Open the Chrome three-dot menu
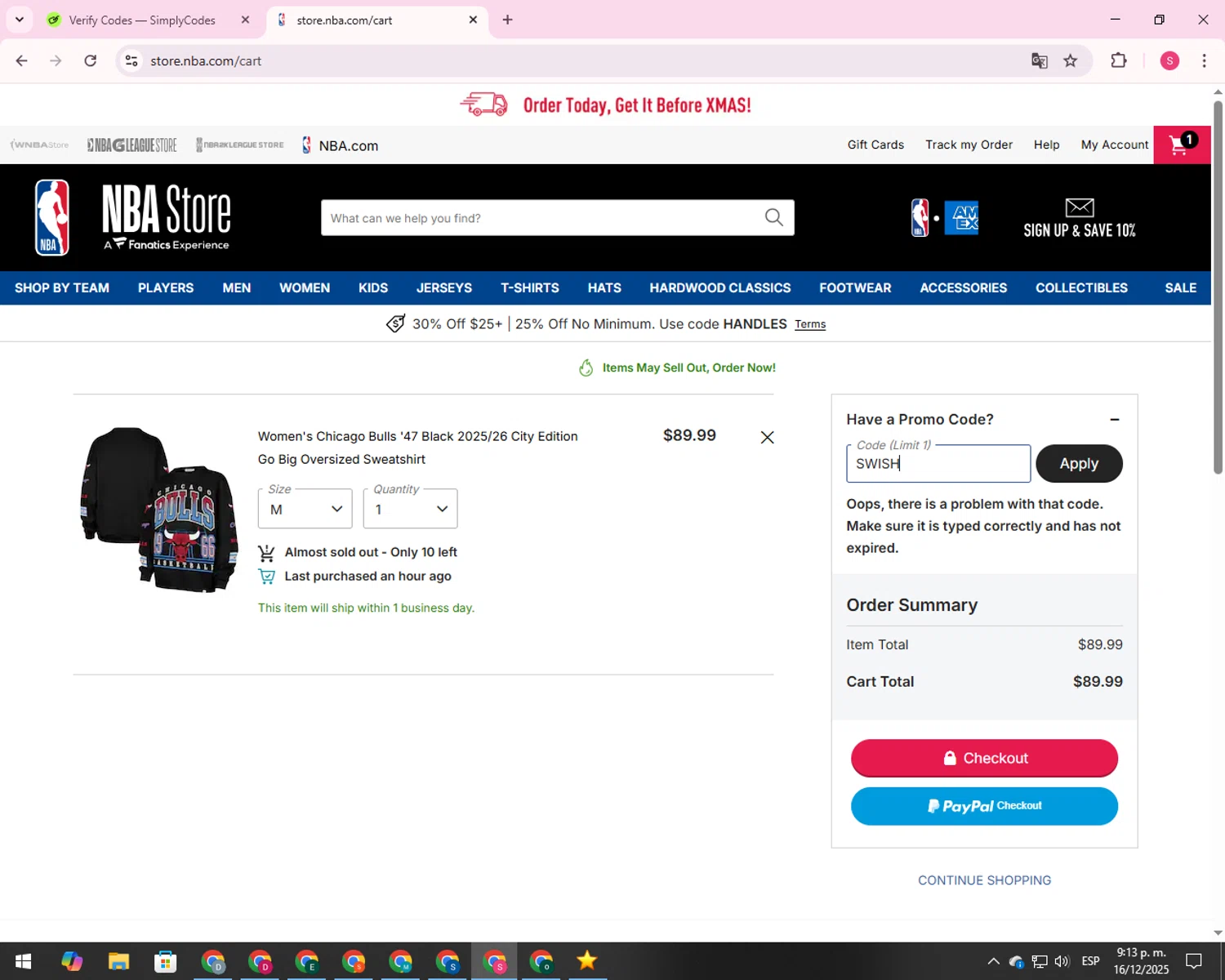The width and height of the screenshot is (1225, 980). click(1204, 60)
